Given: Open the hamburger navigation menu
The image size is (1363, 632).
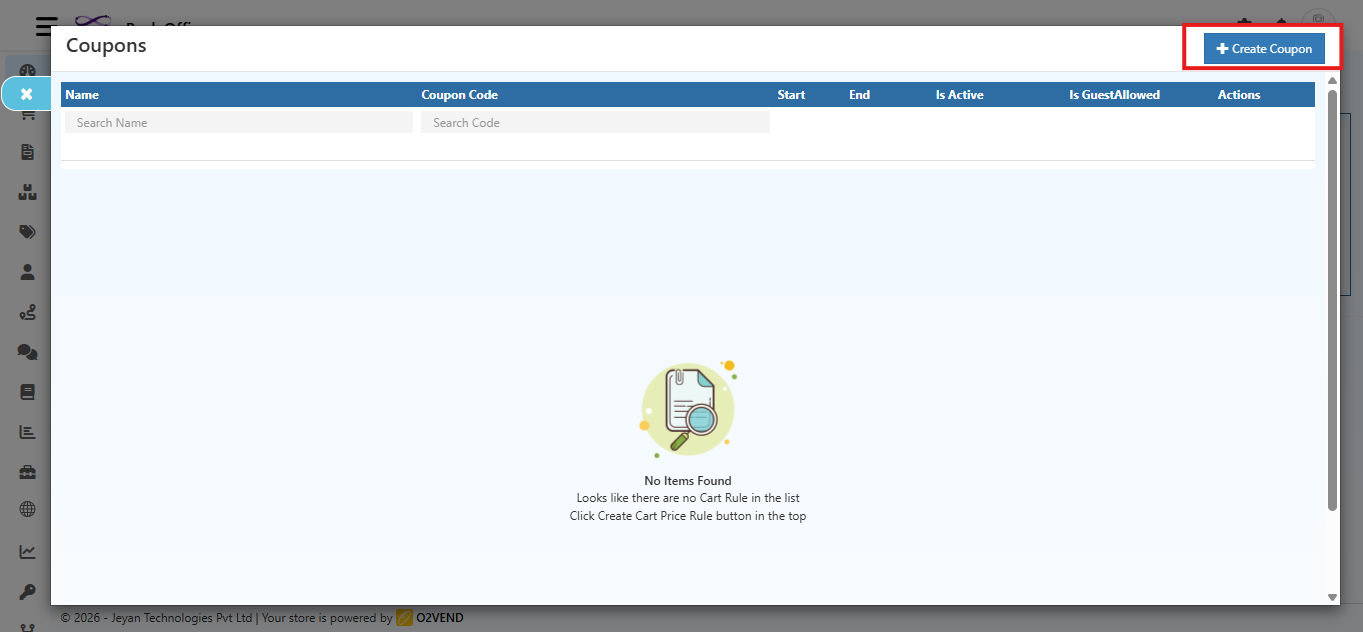Looking at the screenshot, I should 45,26.
